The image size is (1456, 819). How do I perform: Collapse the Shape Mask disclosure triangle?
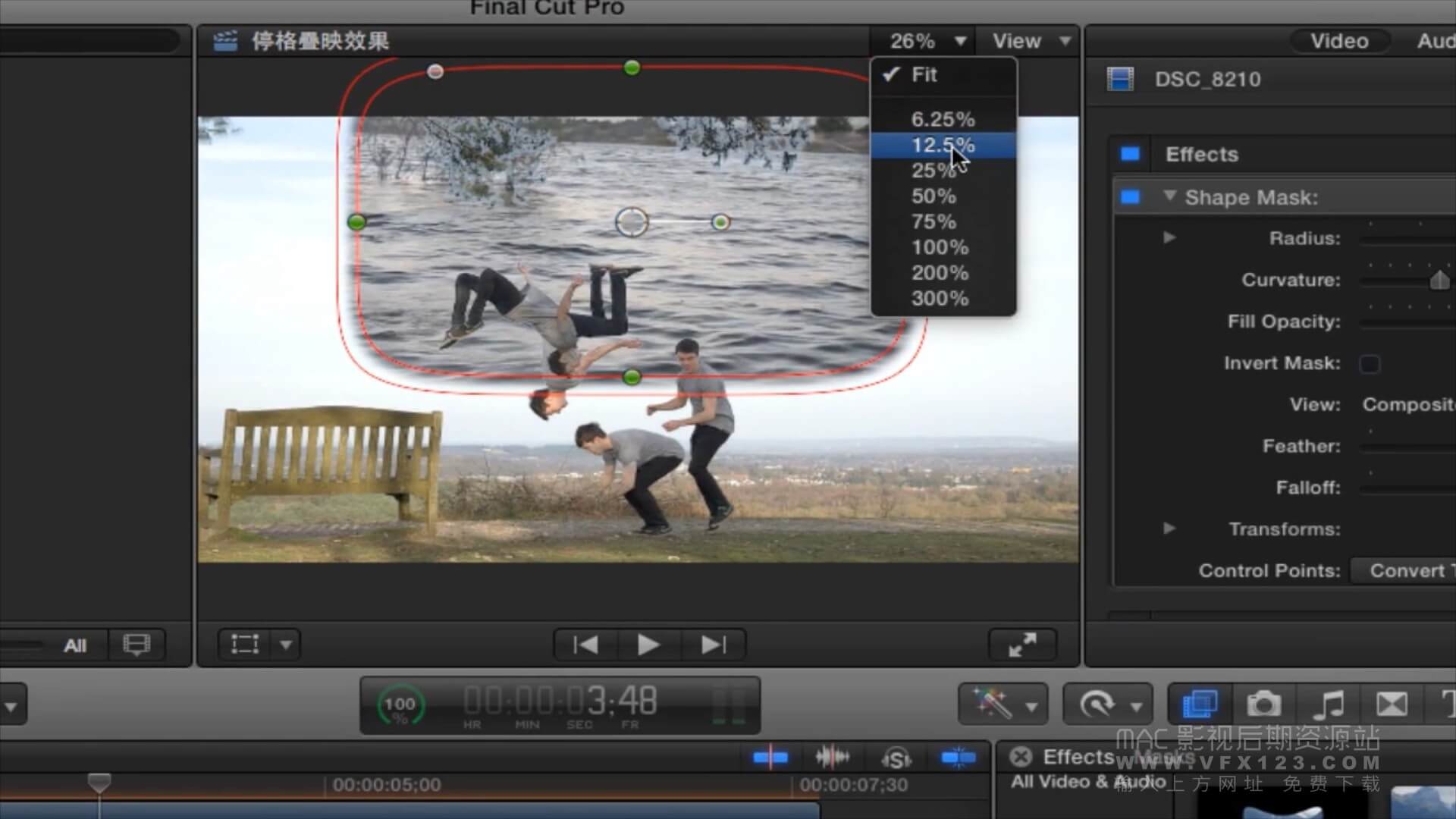(x=1169, y=196)
